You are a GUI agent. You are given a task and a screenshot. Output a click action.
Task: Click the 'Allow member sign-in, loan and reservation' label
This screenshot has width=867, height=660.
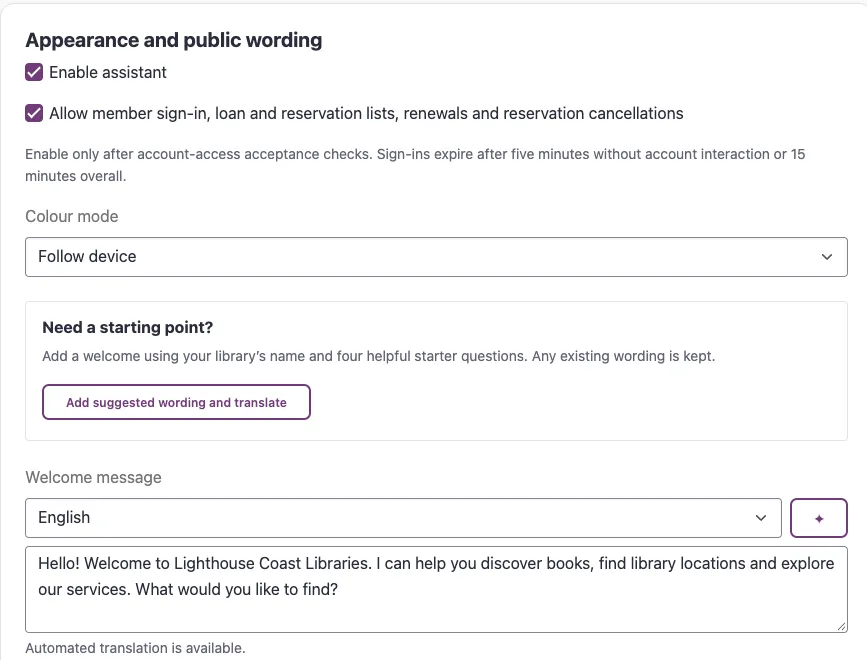(366, 113)
